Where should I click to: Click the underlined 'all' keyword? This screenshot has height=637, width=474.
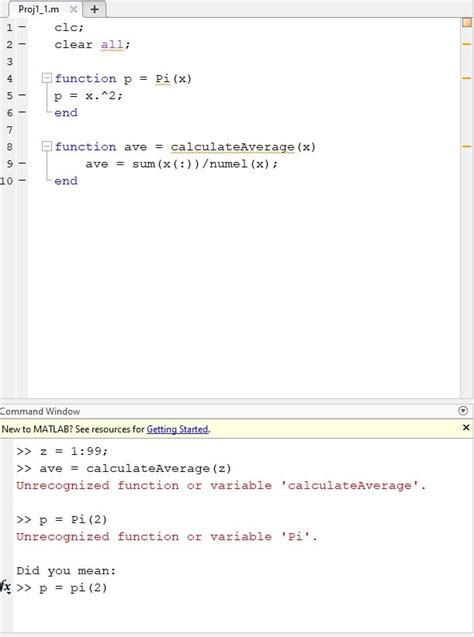click(x=112, y=44)
